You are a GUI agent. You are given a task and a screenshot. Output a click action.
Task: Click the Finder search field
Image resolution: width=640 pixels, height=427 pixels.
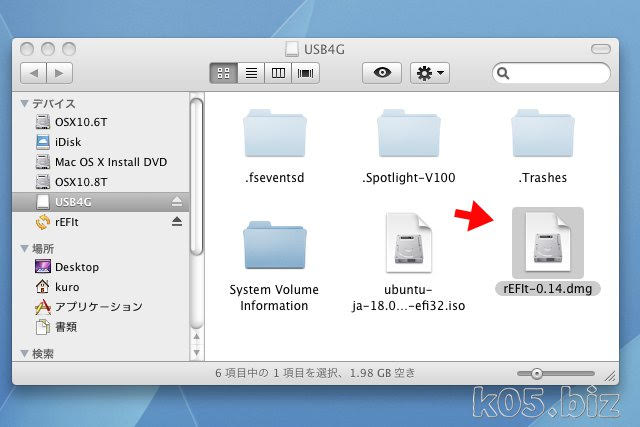pyautogui.click(x=551, y=73)
